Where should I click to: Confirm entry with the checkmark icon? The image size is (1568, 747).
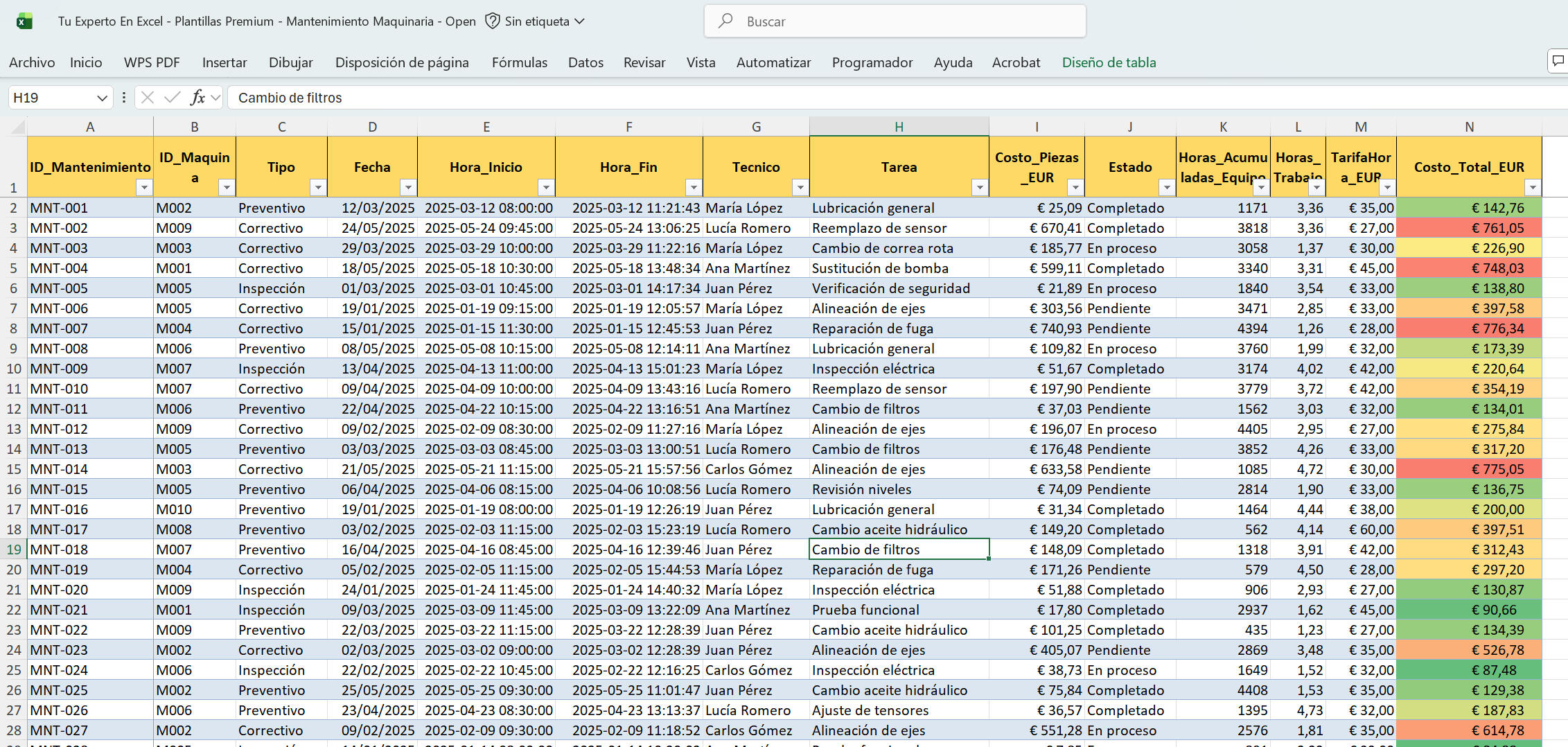pos(171,97)
